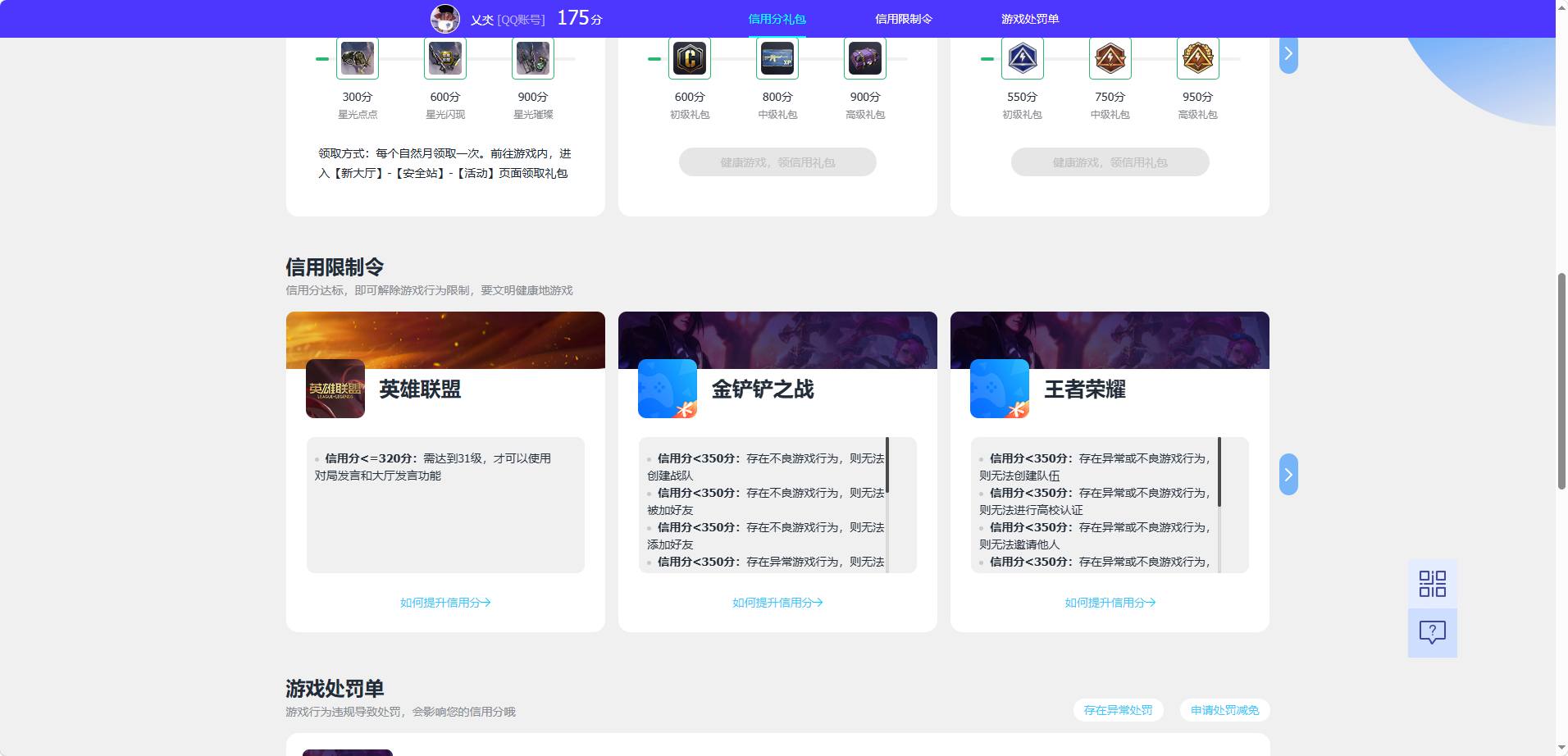
Task: Click the 950分 高级礼包 gold badge icon
Action: pyautogui.click(x=1198, y=58)
